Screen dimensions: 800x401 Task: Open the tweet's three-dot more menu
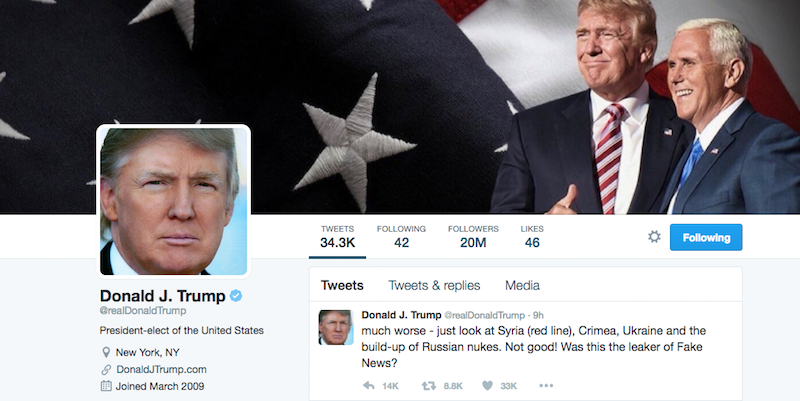(x=546, y=386)
